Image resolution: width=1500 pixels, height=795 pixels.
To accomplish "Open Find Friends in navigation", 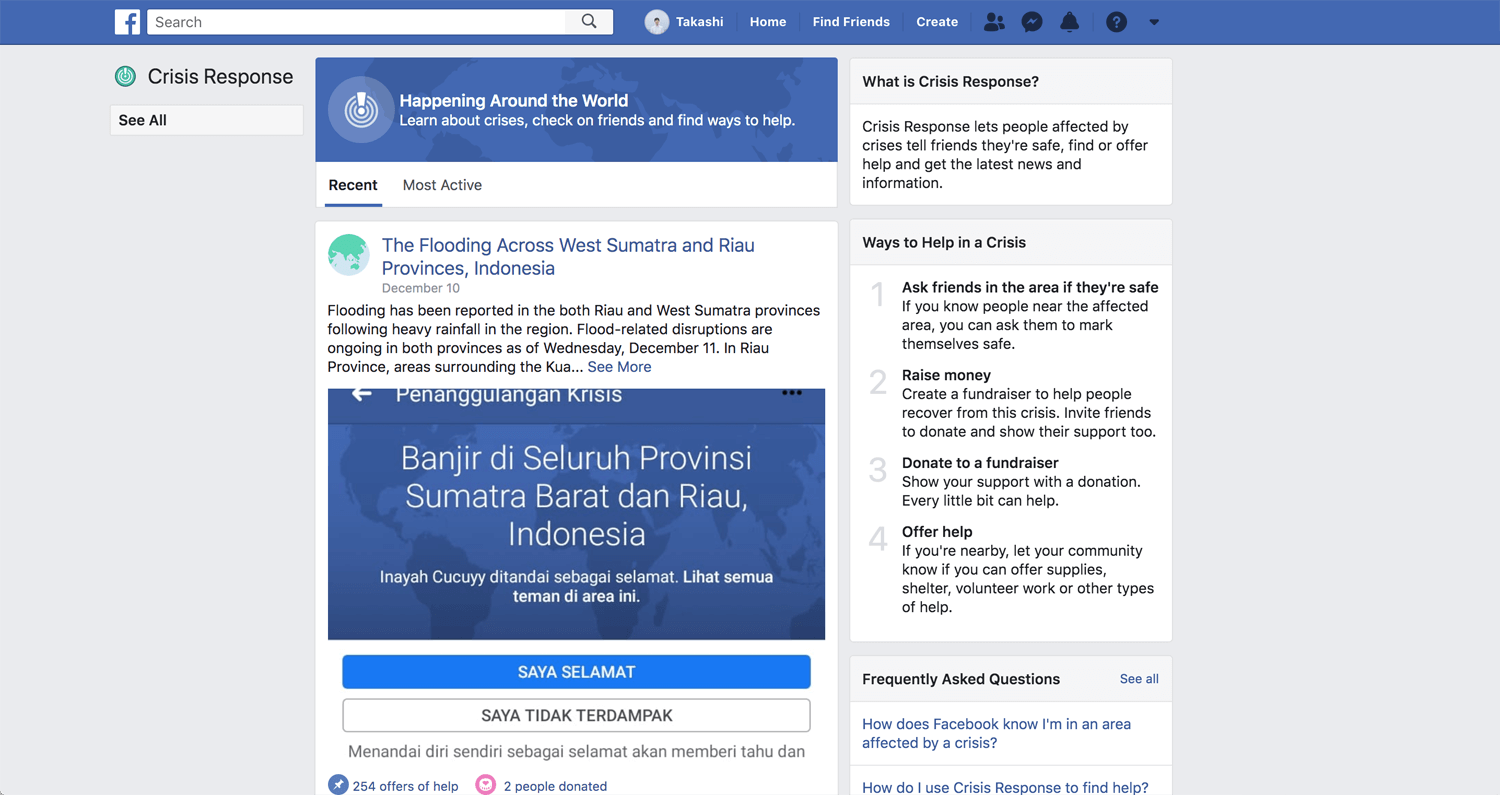I will click(851, 22).
